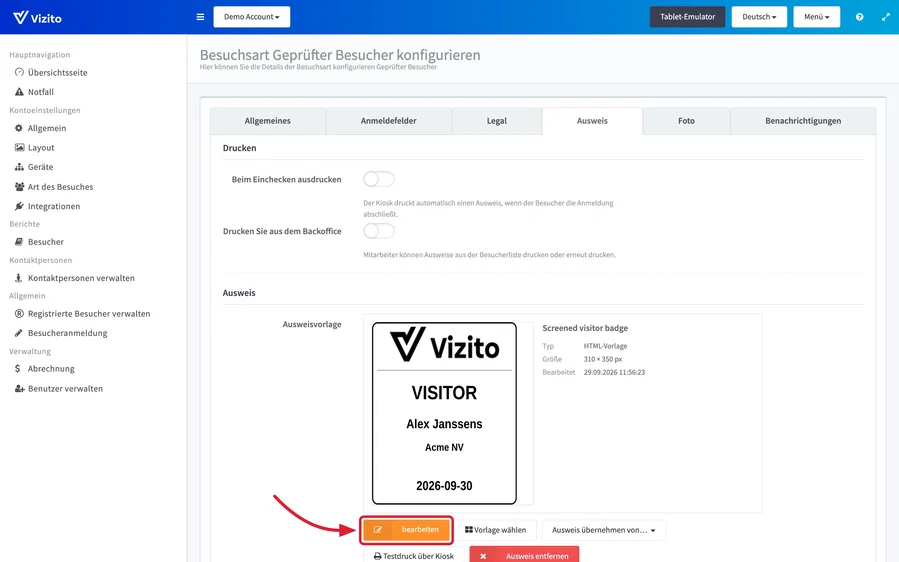
Task: Click the fullscreen expand arrows icon
Action: coord(885,17)
